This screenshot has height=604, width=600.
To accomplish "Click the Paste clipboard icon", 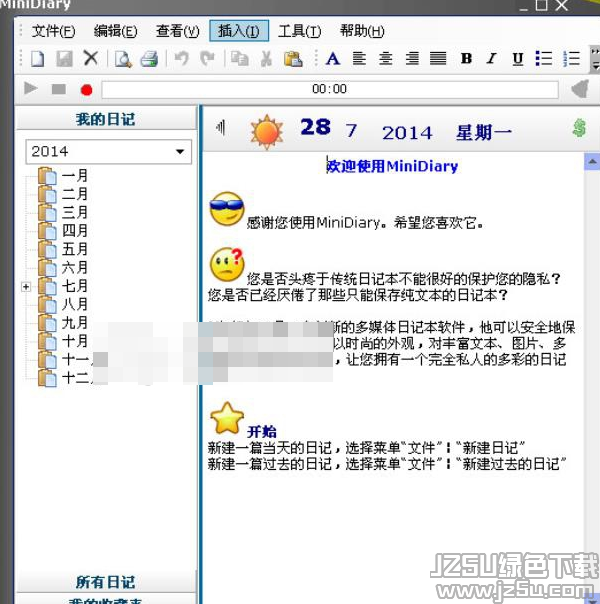I will (x=293, y=59).
